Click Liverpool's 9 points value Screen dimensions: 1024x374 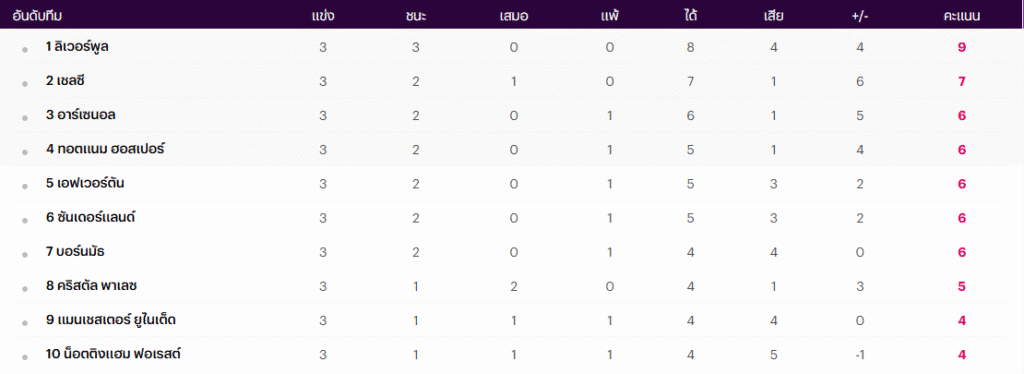coord(961,47)
